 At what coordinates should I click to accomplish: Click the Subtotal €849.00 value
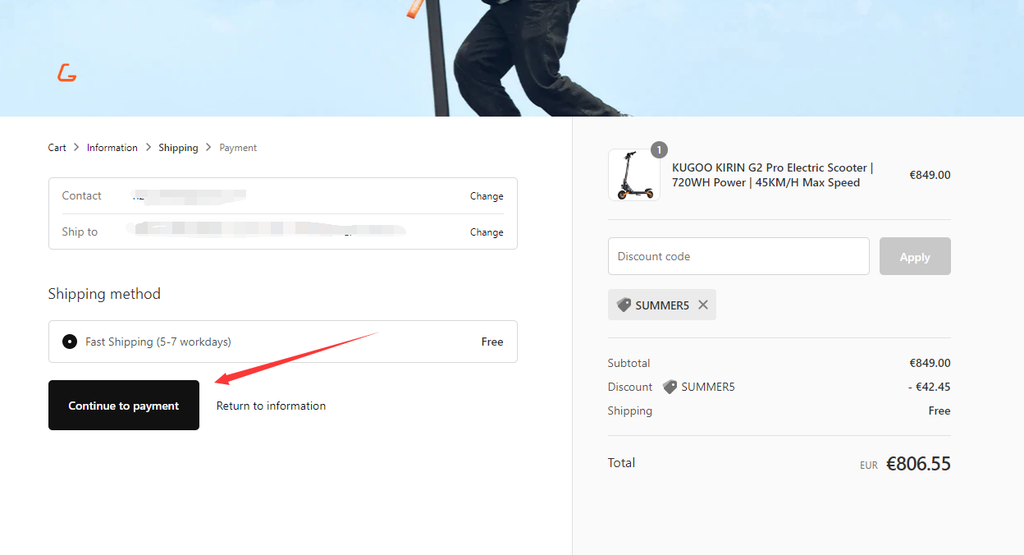(x=930, y=363)
